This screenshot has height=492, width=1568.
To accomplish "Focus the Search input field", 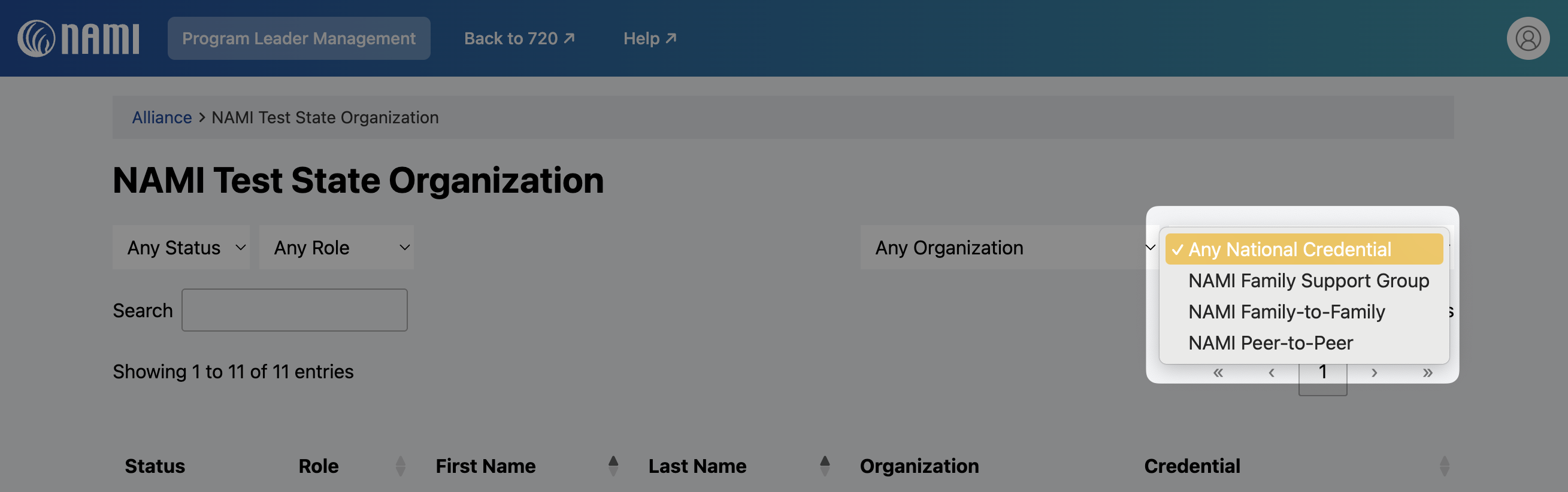I will [295, 310].
